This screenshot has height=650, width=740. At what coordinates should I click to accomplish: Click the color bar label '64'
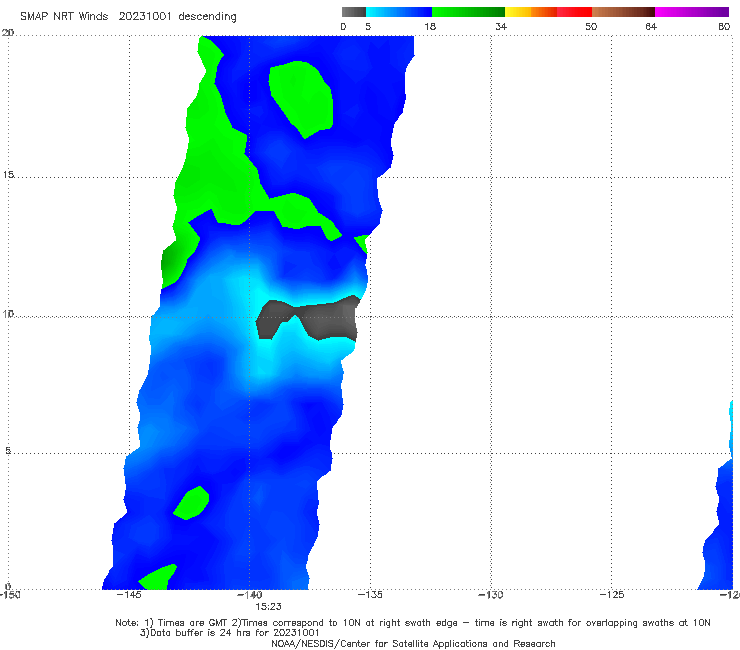[651, 26]
